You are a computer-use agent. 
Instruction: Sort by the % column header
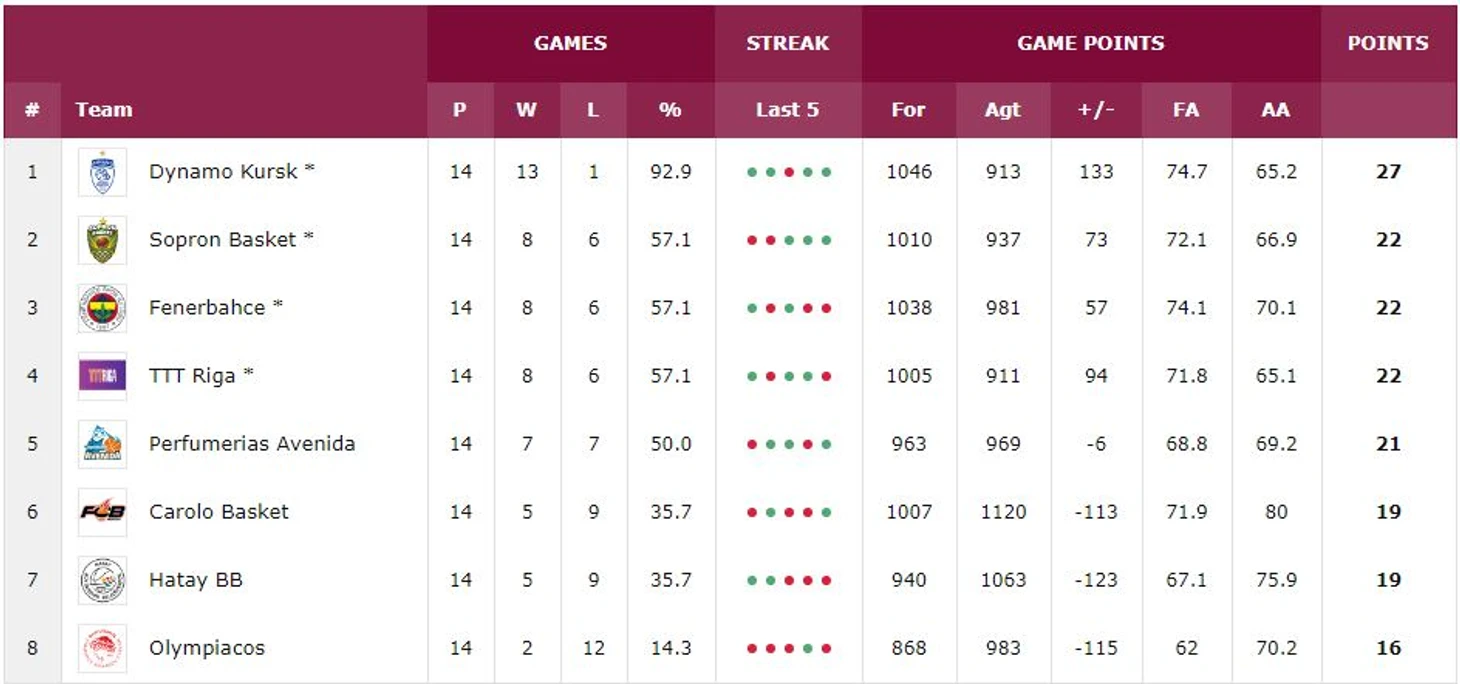(670, 110)
